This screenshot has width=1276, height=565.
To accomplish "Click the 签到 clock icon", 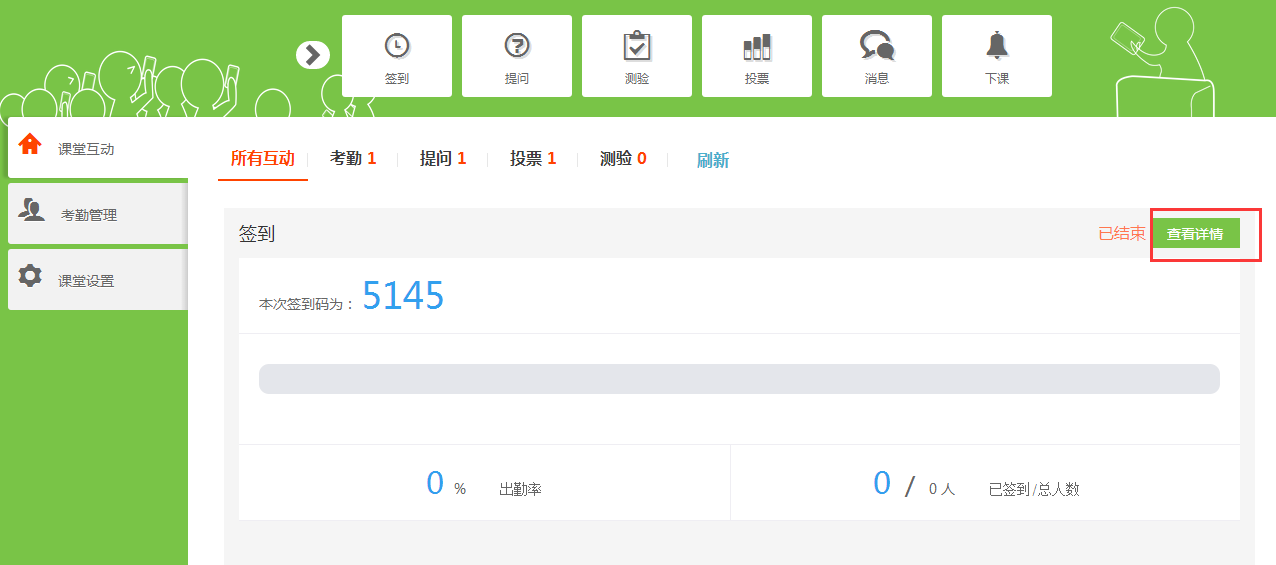I will (x=397, y=46).
